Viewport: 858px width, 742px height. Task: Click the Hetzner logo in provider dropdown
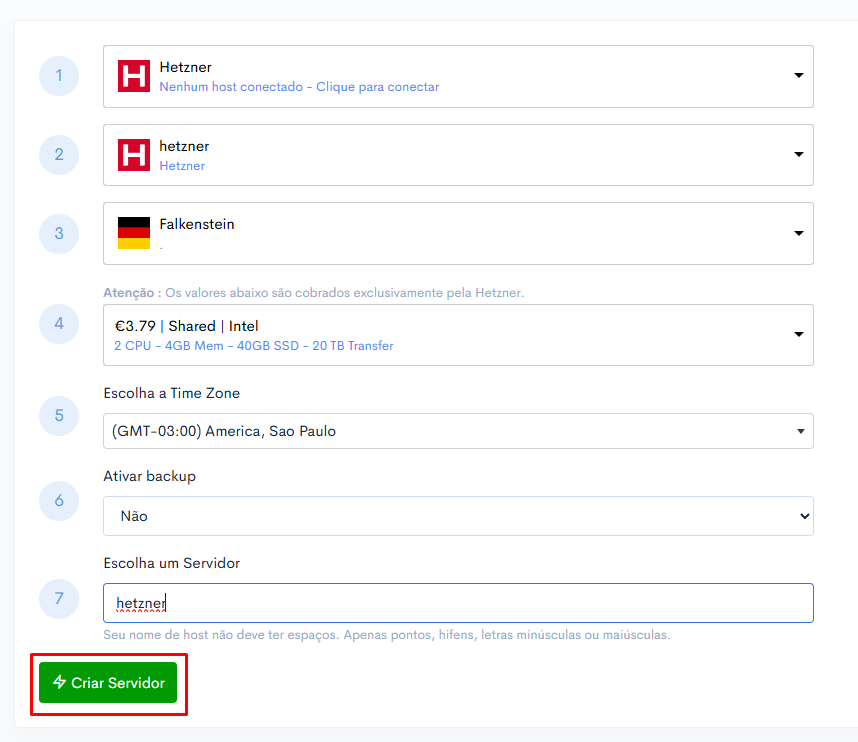tap(134, 76)
